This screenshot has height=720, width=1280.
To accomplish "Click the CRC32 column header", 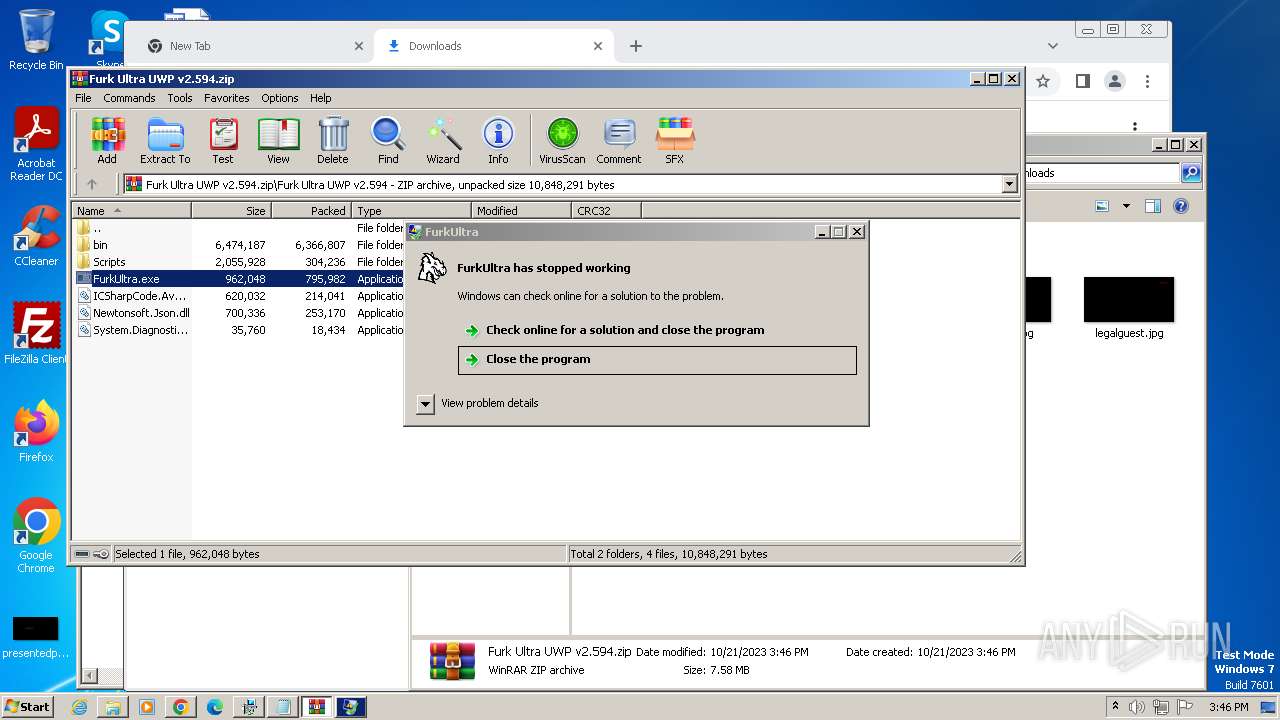I will point(606,211).
